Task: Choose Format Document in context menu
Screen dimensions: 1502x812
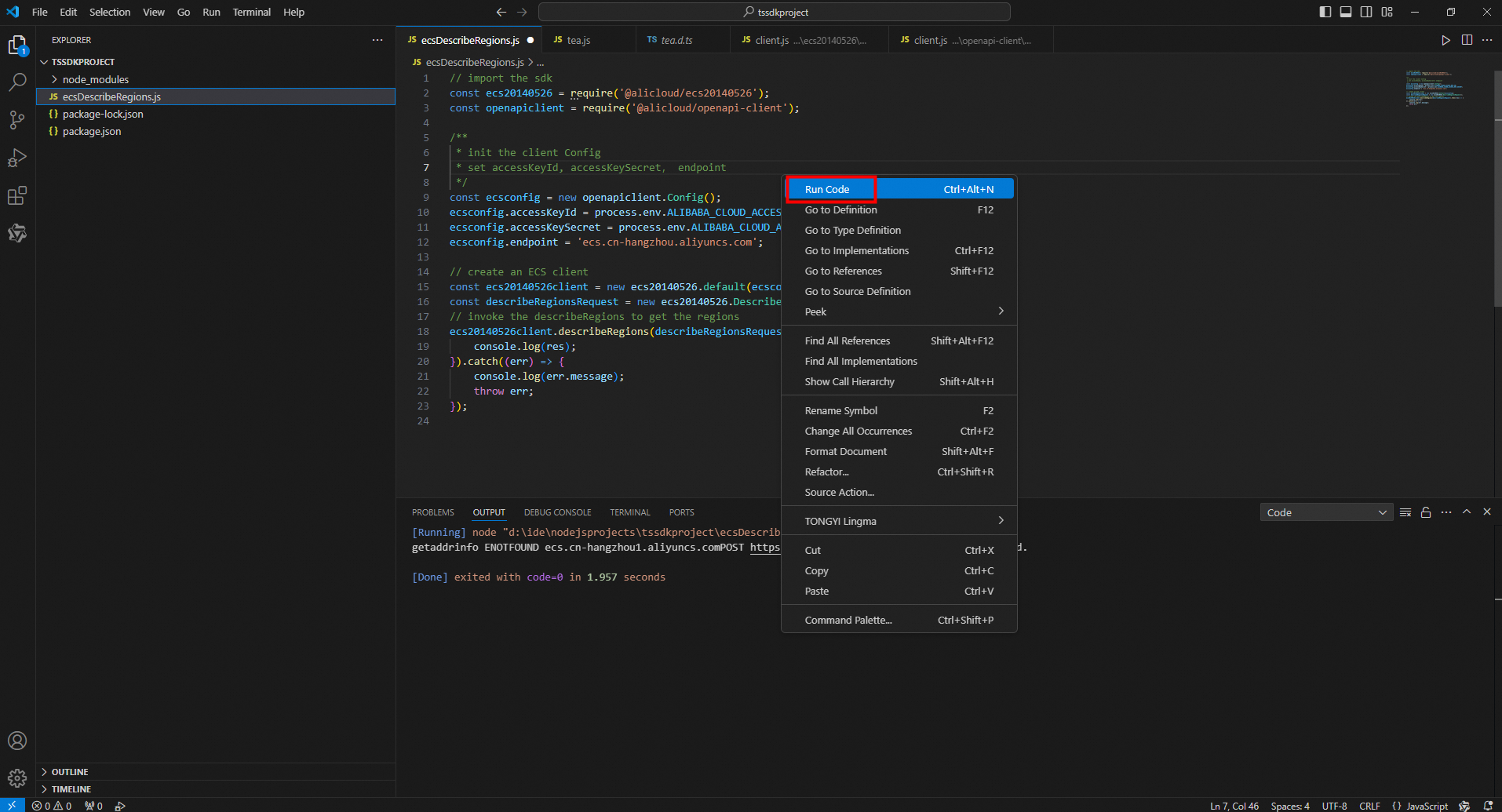Action: click(x=899, y=451)
